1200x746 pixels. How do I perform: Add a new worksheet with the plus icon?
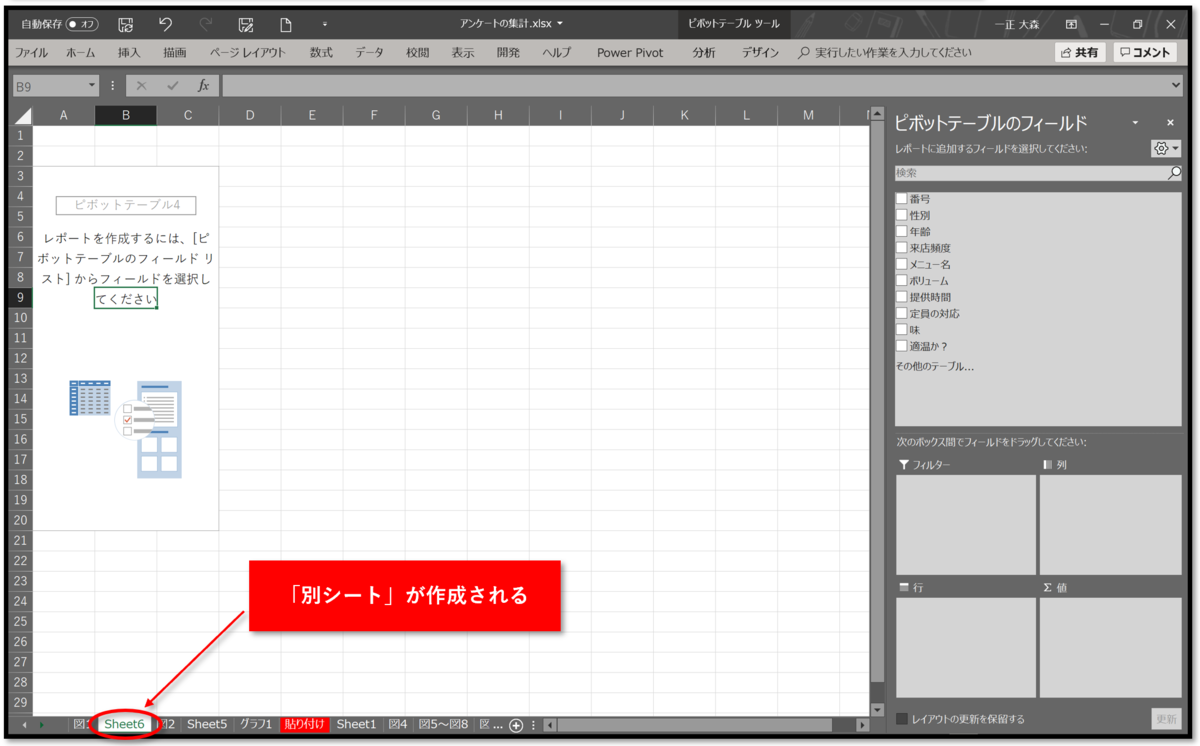514,724
